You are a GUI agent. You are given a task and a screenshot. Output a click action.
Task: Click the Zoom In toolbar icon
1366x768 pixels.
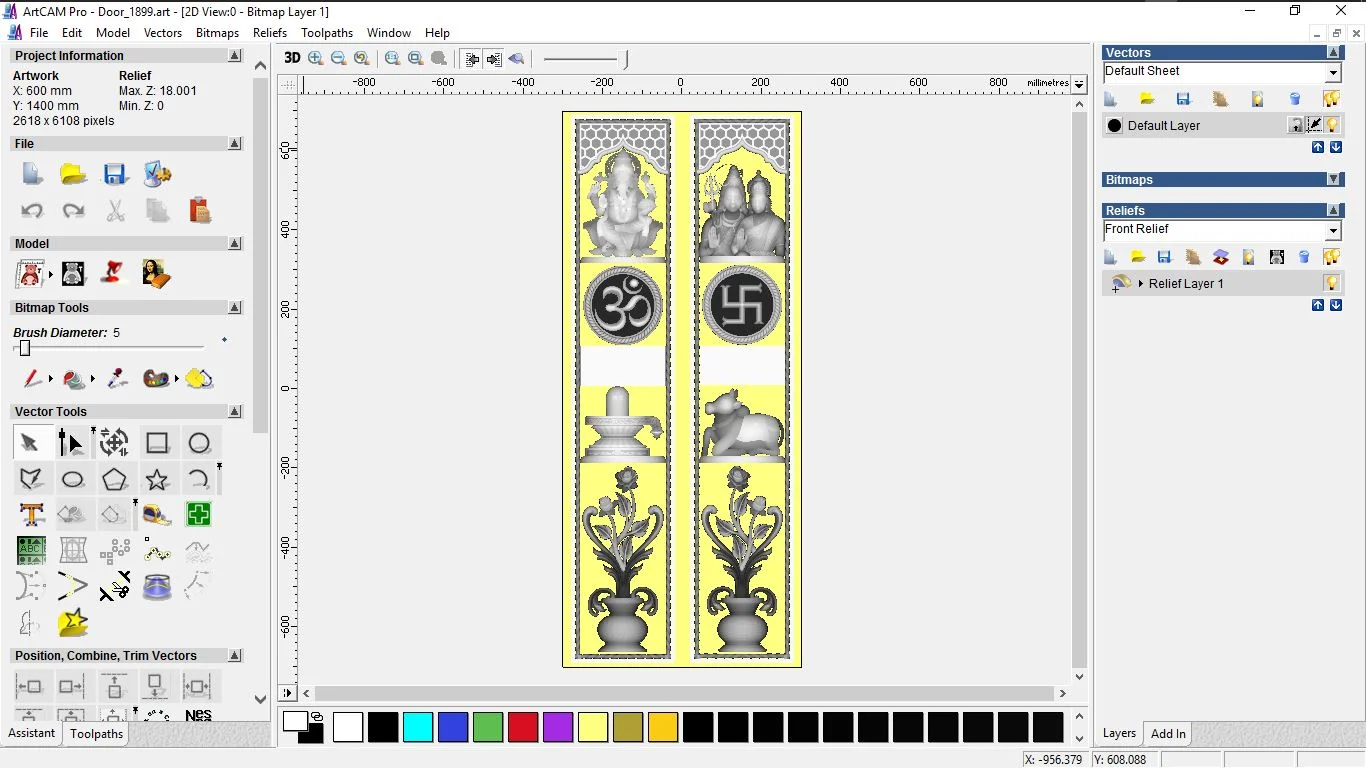tap(316, 58)
